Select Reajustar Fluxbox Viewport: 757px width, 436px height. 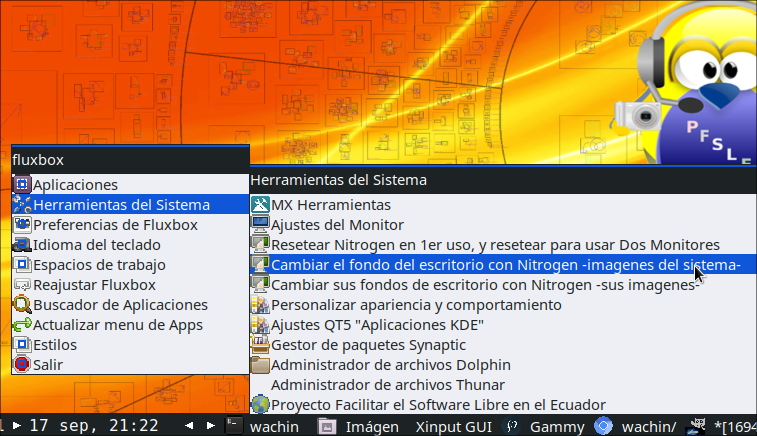[x=130, y=285]
